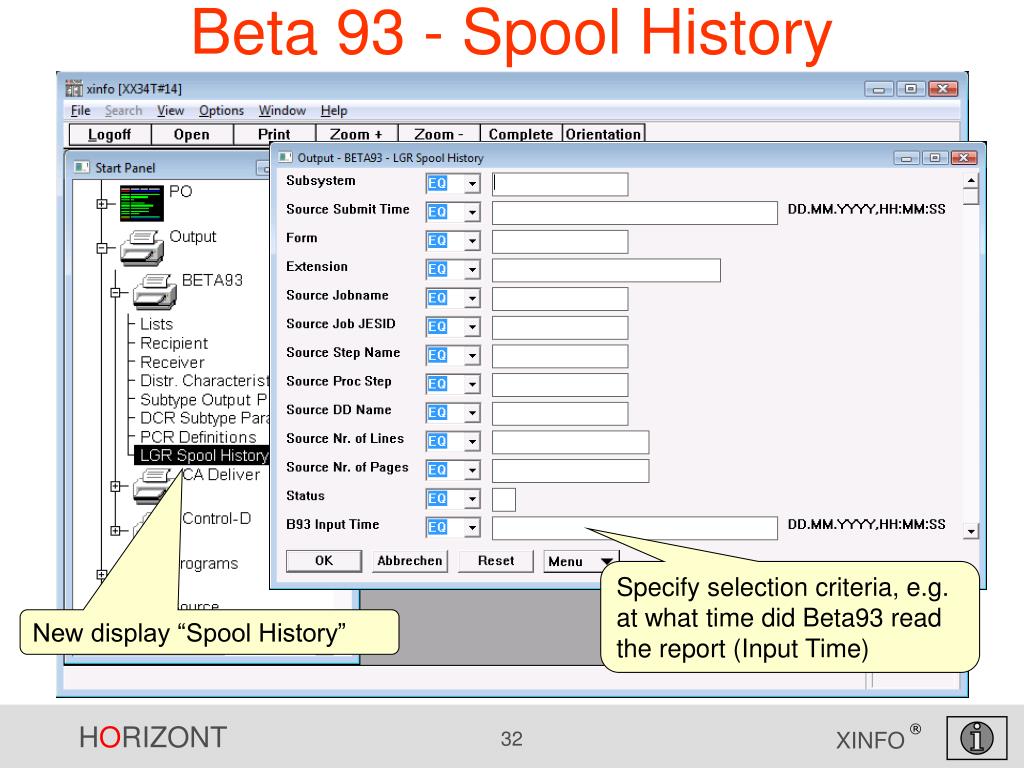Image resolution: width=1024 pixels, height=768 pixels.
Task: Open the View menu
Action: click(170, 110)
